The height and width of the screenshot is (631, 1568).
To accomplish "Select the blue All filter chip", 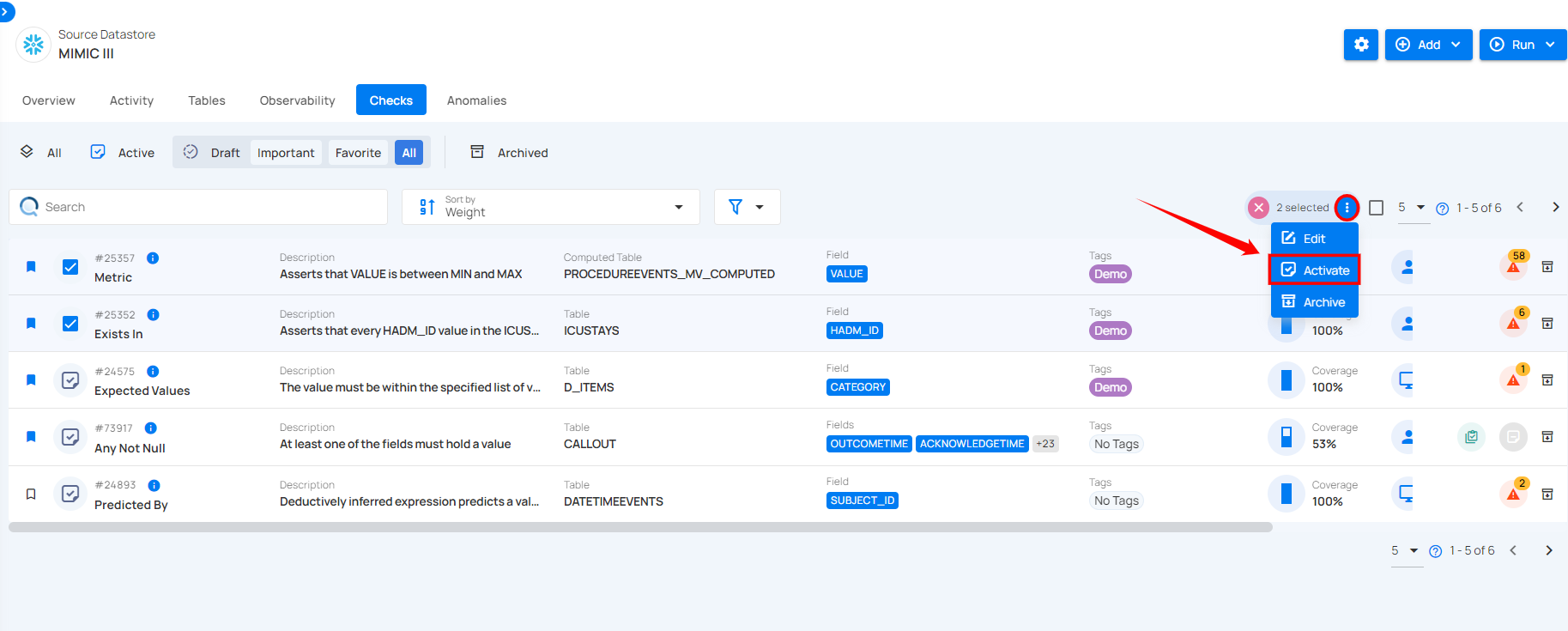I will (409, 153).
